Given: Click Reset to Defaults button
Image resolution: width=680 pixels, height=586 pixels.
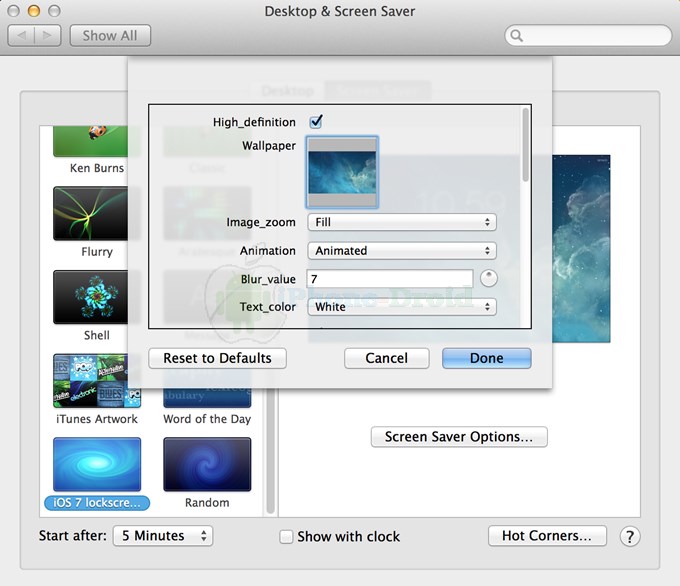Looking at the screenshot, I should coord(217,358).
